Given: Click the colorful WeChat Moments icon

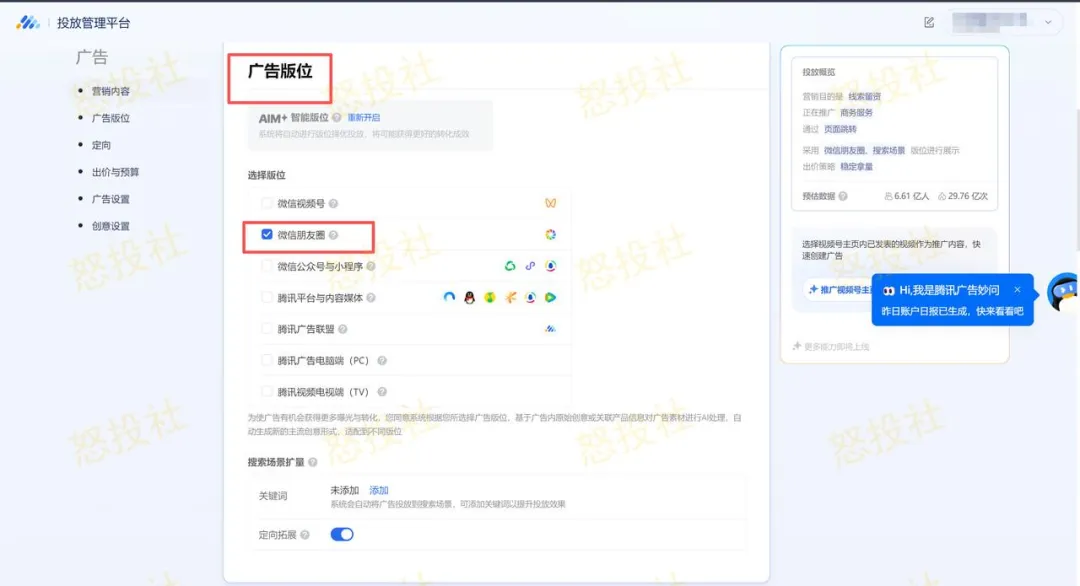Looking at the screenshot, I should tap(551, 234).
